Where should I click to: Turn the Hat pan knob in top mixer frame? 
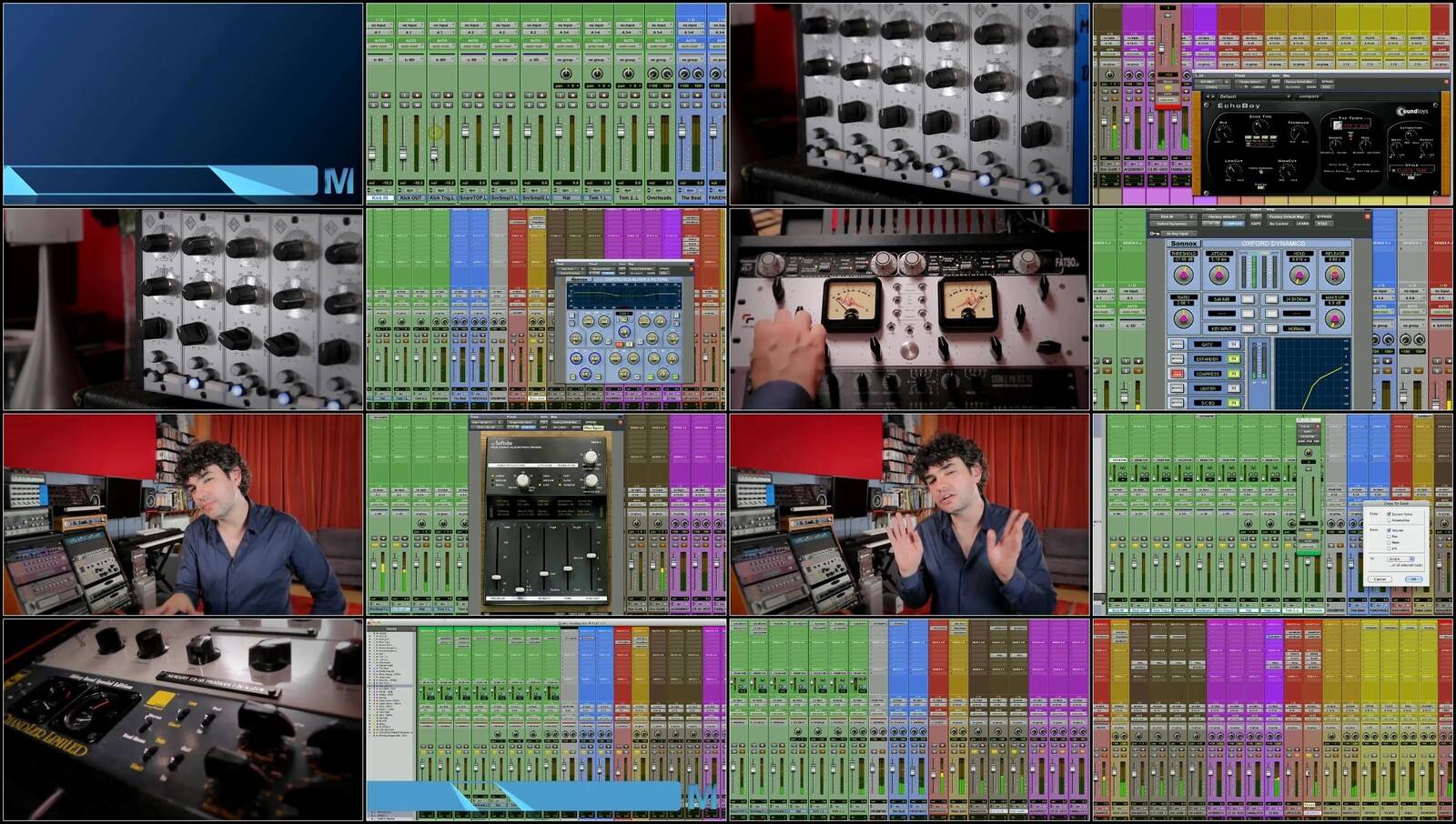566,74
